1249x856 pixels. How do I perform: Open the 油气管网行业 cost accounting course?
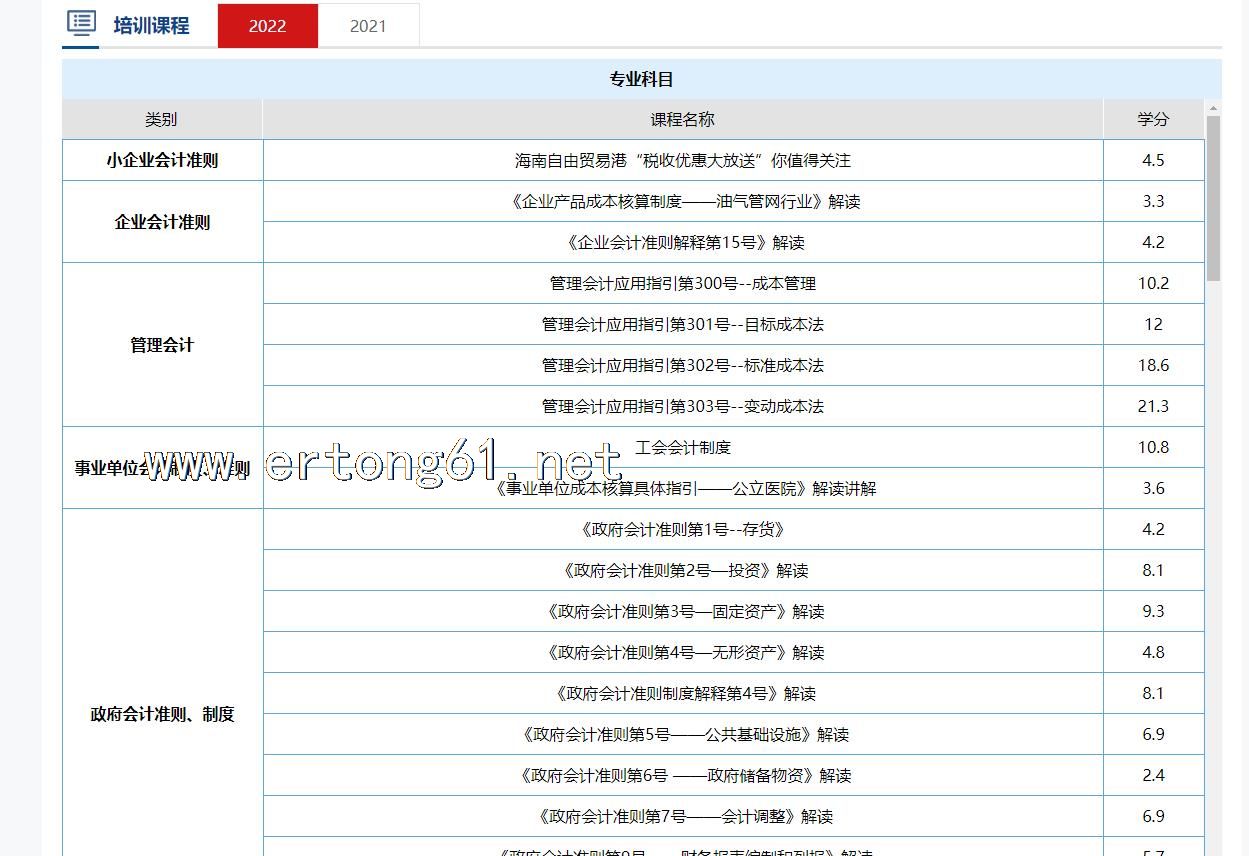684,201
